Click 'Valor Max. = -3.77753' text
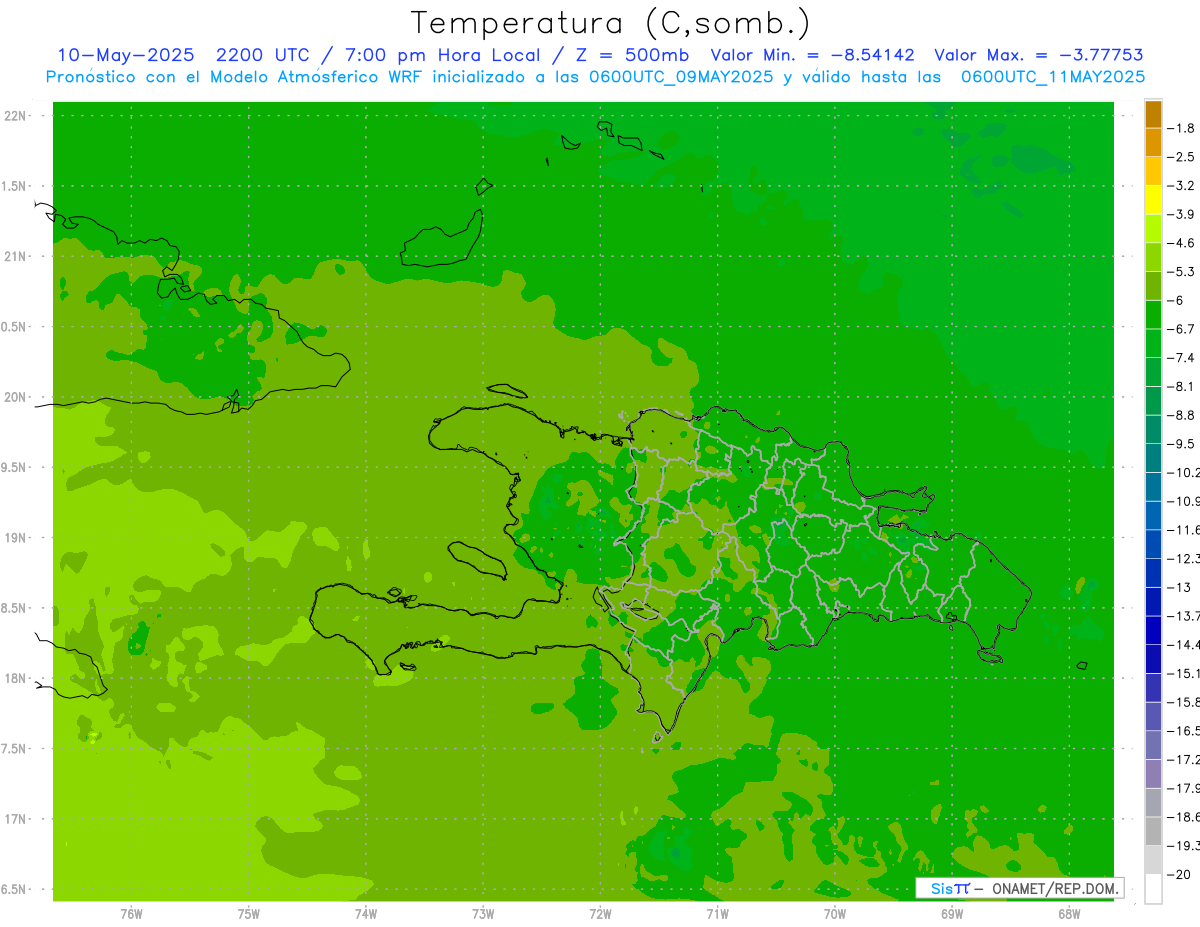The image size is (1200, 927). [1038, 56]
